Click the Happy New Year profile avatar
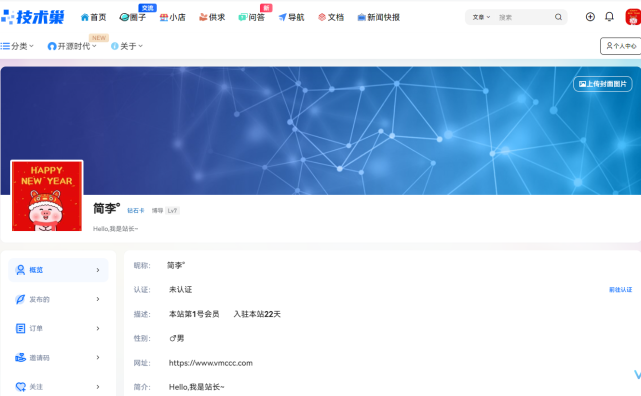The image size is (641, 396). click(47, 196)
